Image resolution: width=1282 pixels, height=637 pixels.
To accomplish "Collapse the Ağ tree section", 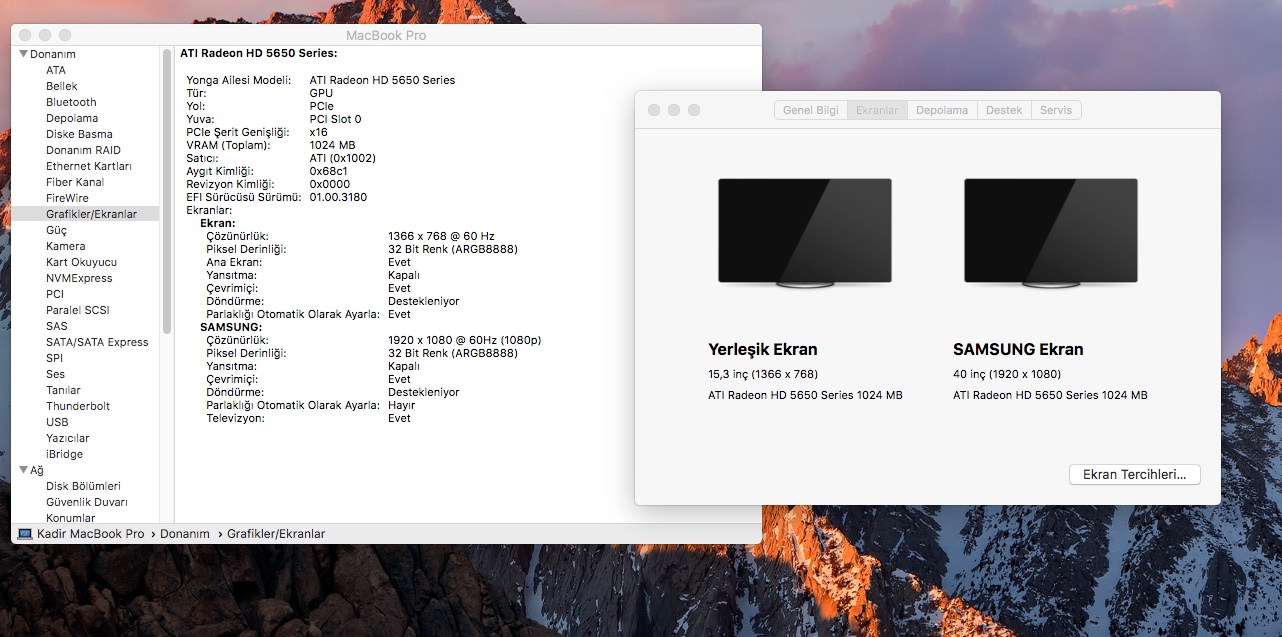I will click(x=23, y=470).
